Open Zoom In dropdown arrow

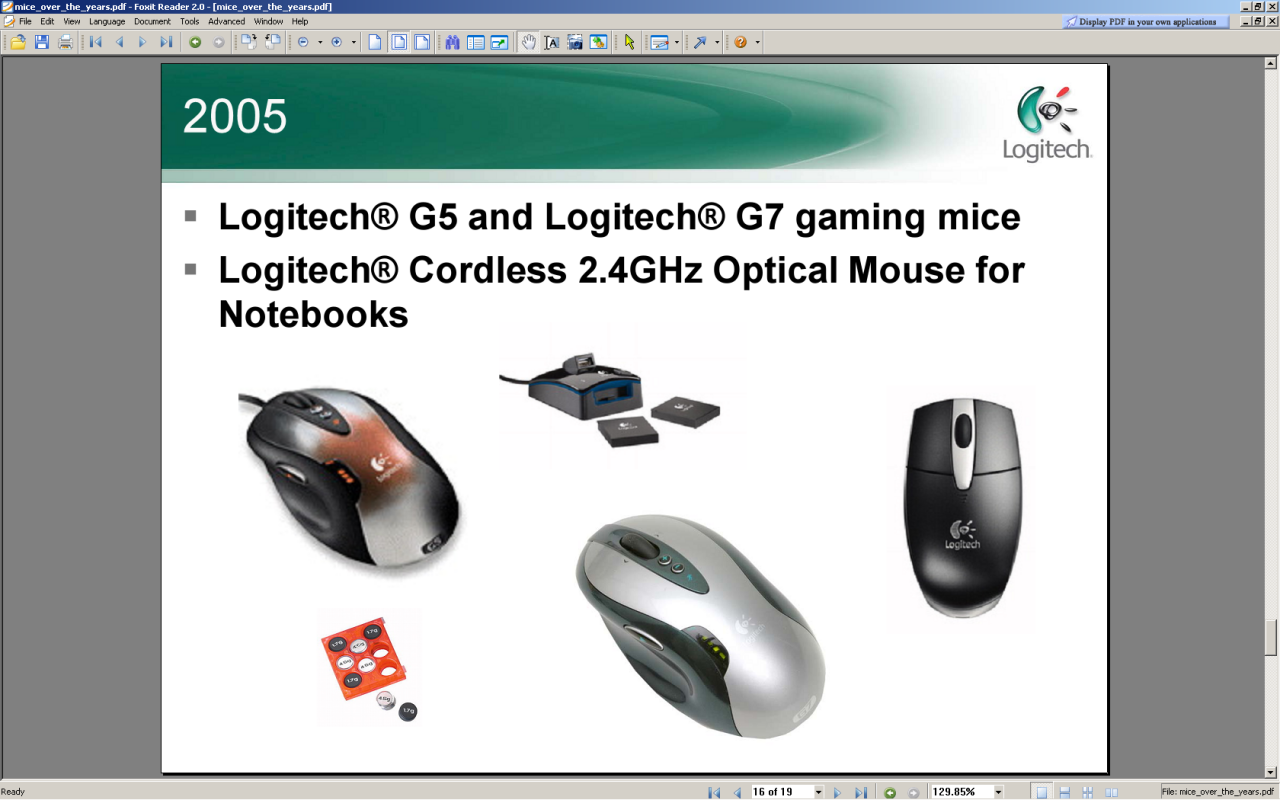point(354,42)
